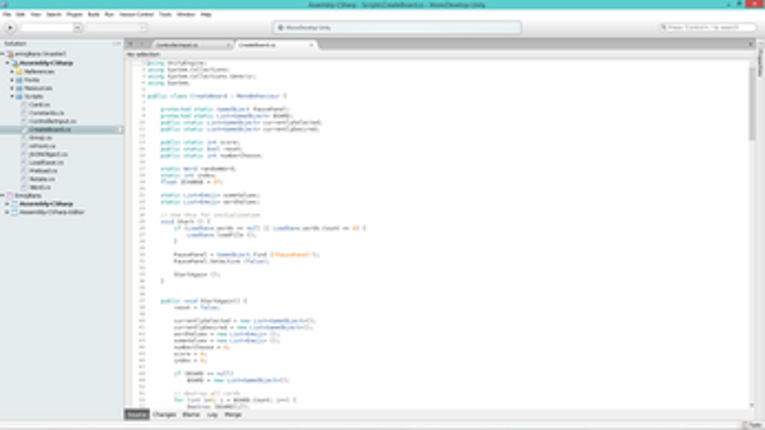Select the Source view tab

137,415
